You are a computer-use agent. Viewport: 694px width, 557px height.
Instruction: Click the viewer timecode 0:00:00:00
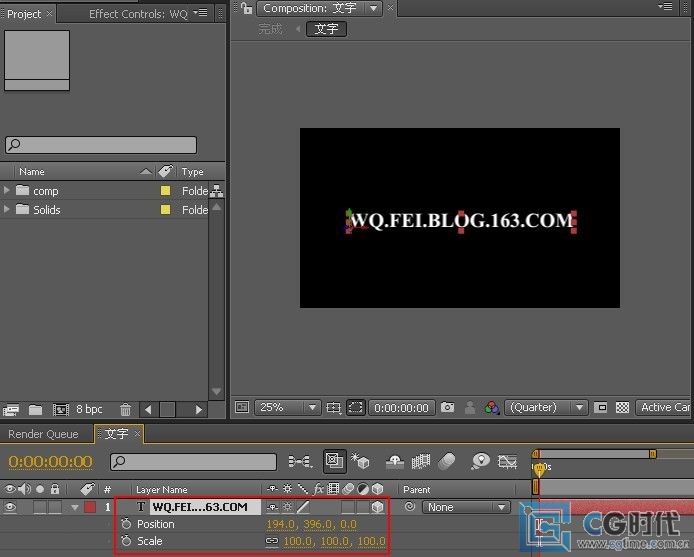(x=401, y=408)
